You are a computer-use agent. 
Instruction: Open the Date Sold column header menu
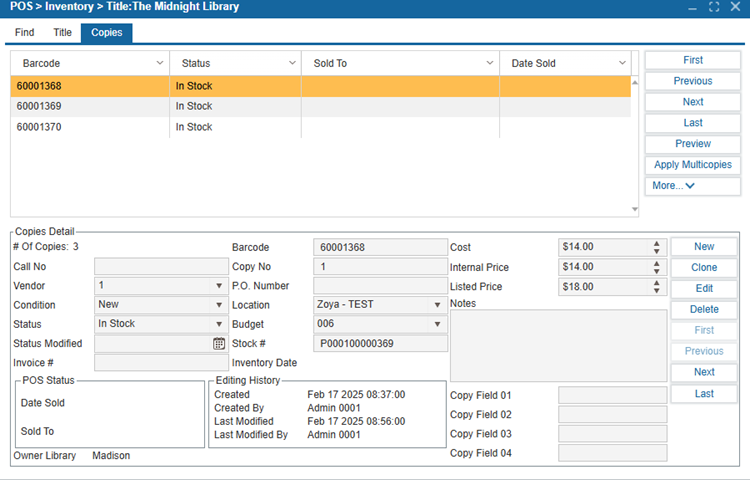622,63
